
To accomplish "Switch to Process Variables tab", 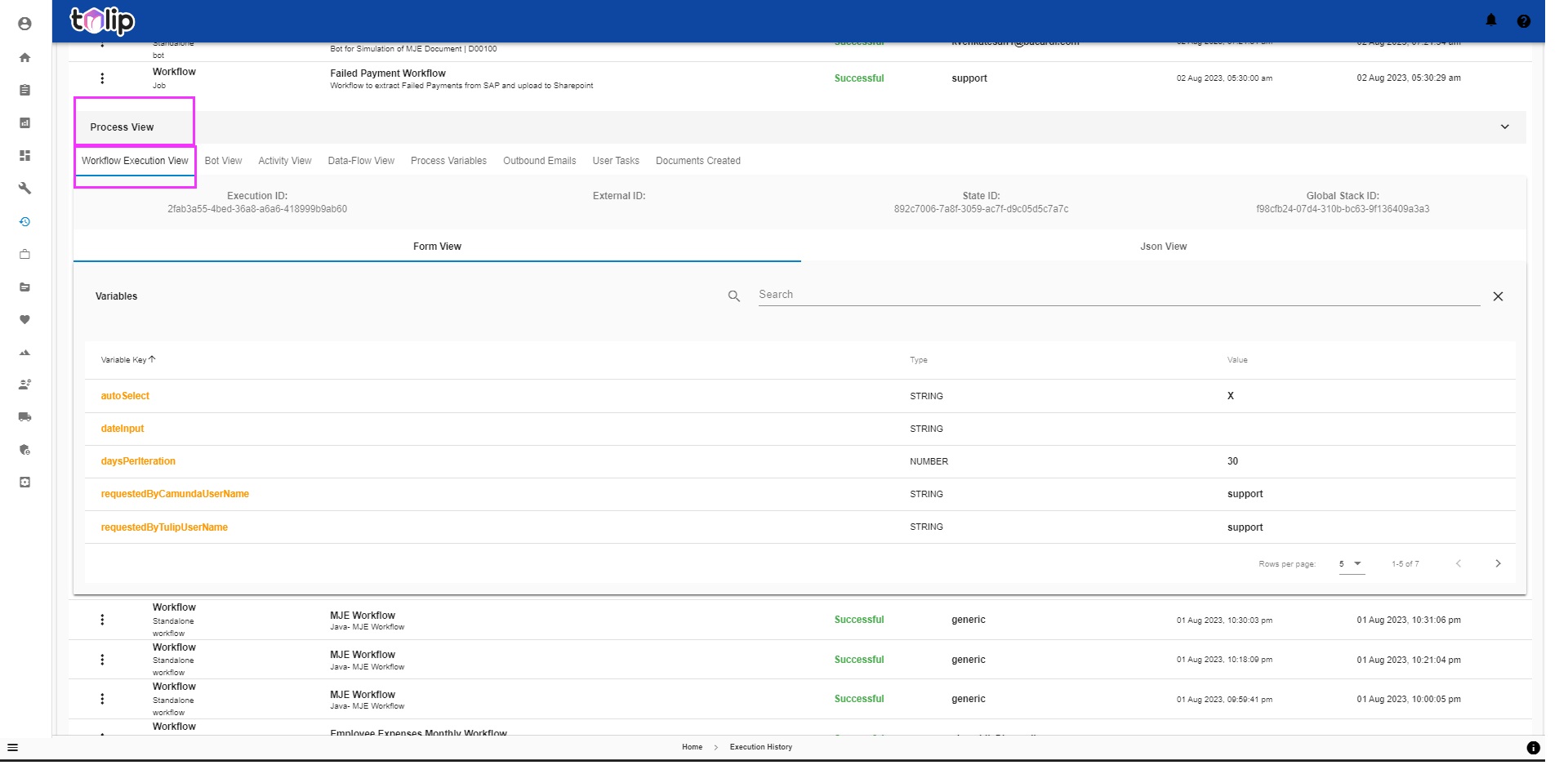I will 448,161.
